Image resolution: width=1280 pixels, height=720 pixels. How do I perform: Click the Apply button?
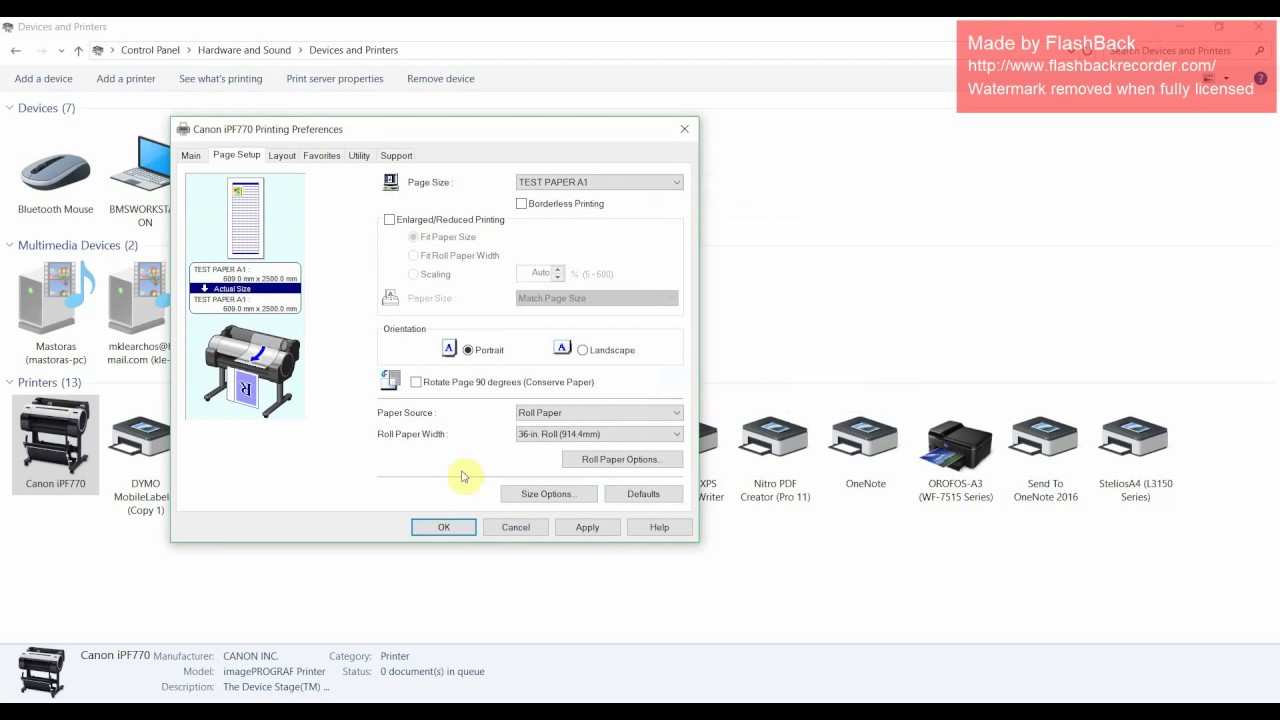click(x=587, y=527)
